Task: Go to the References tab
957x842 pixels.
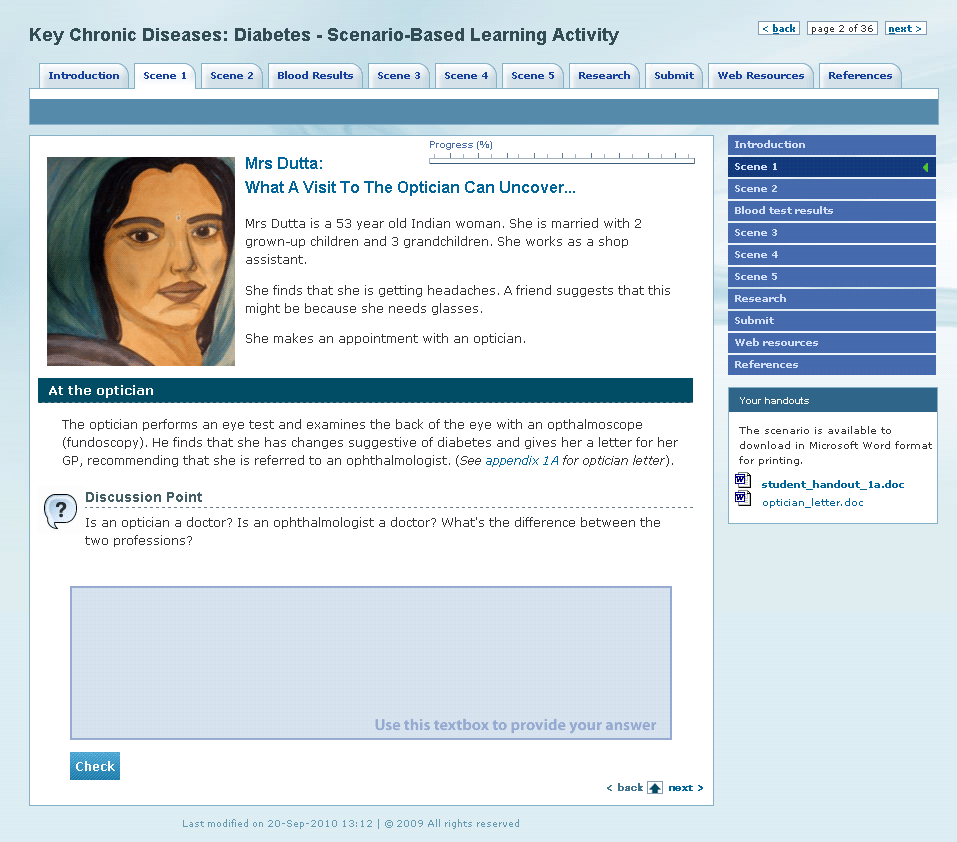Action: pyautogui.click(x=860, y=76)
